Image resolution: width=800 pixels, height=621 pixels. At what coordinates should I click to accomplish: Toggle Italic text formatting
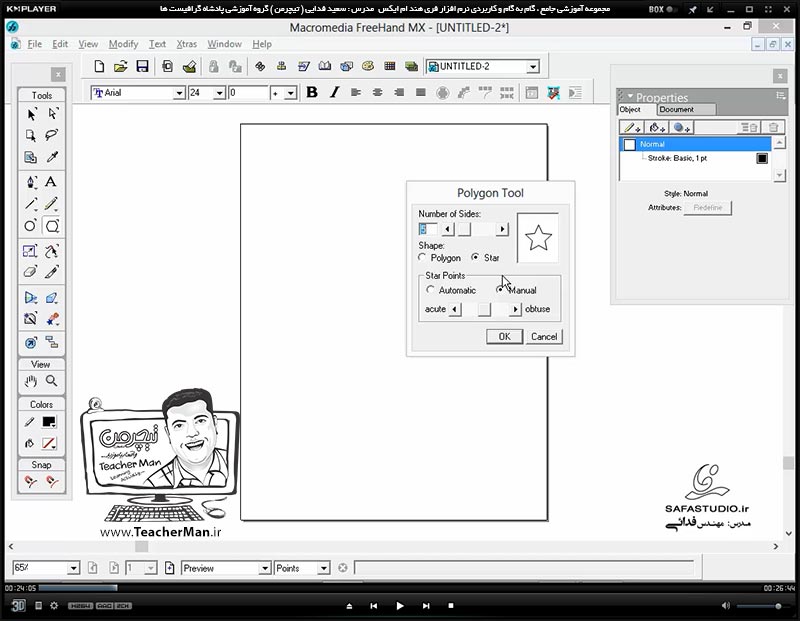(x=334, y=92)
